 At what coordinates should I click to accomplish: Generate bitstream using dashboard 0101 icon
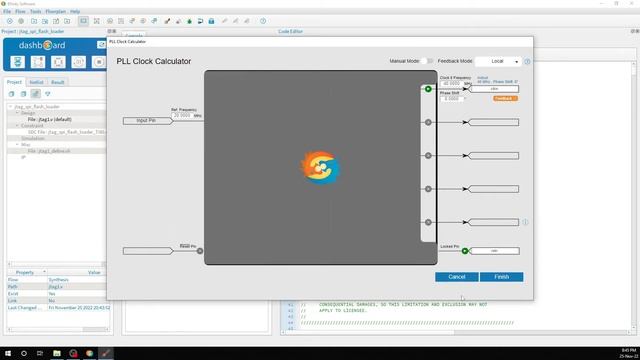pos(79,62)
